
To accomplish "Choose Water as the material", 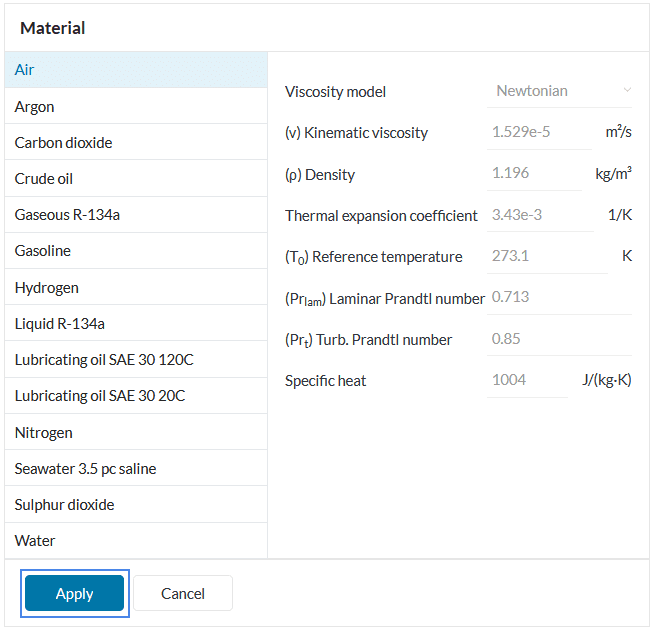I will 136,540.
